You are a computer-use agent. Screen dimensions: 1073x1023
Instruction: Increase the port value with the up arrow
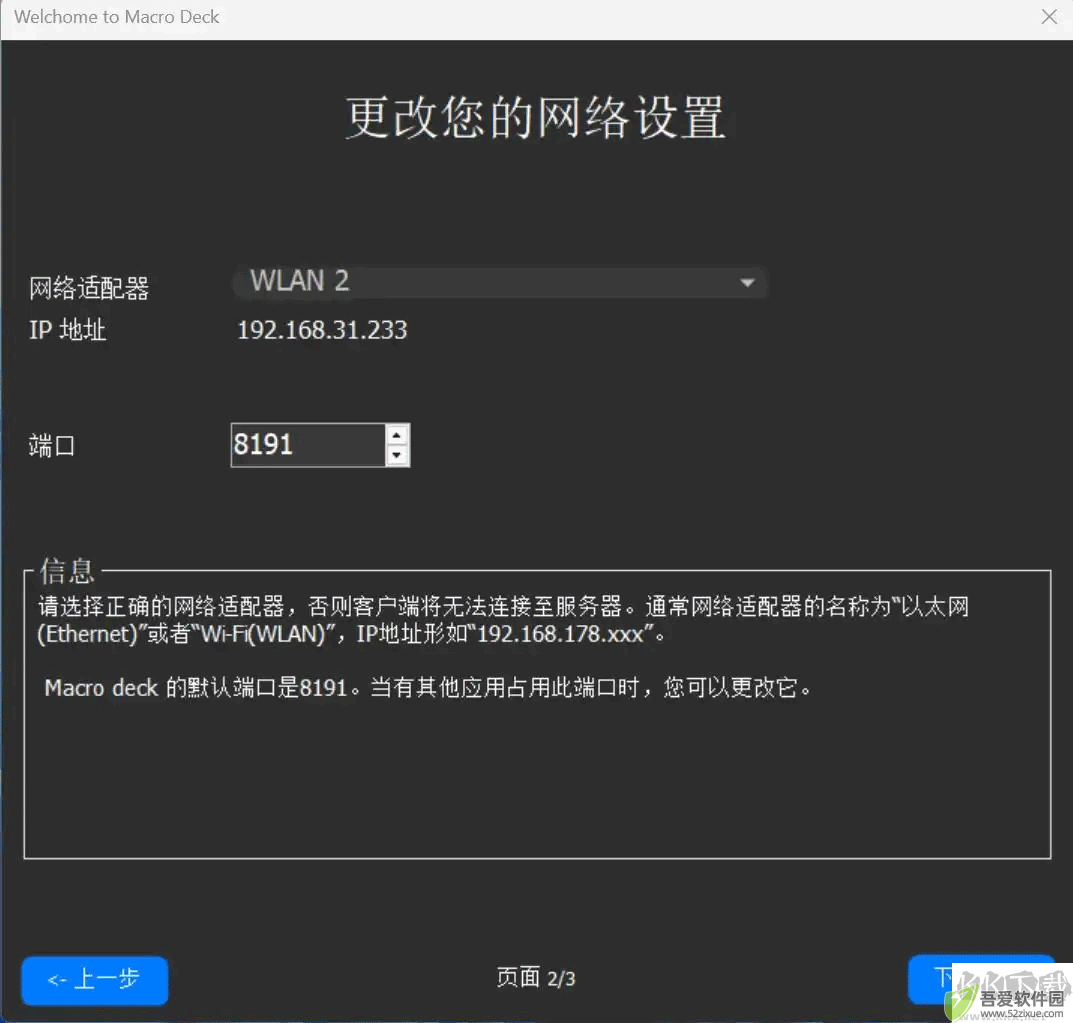397,435
